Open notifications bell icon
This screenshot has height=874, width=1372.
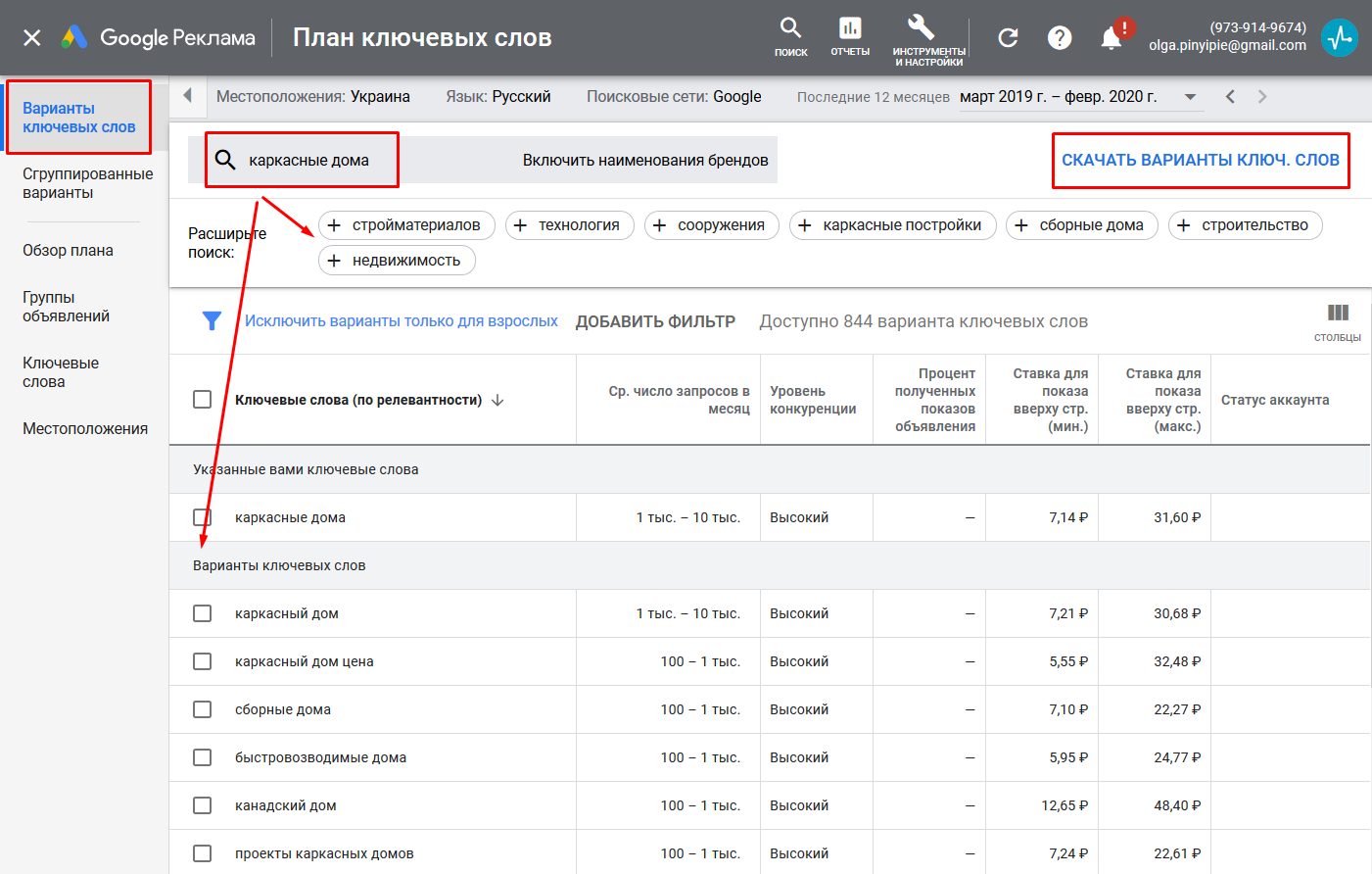click(x=1111, y=38)
